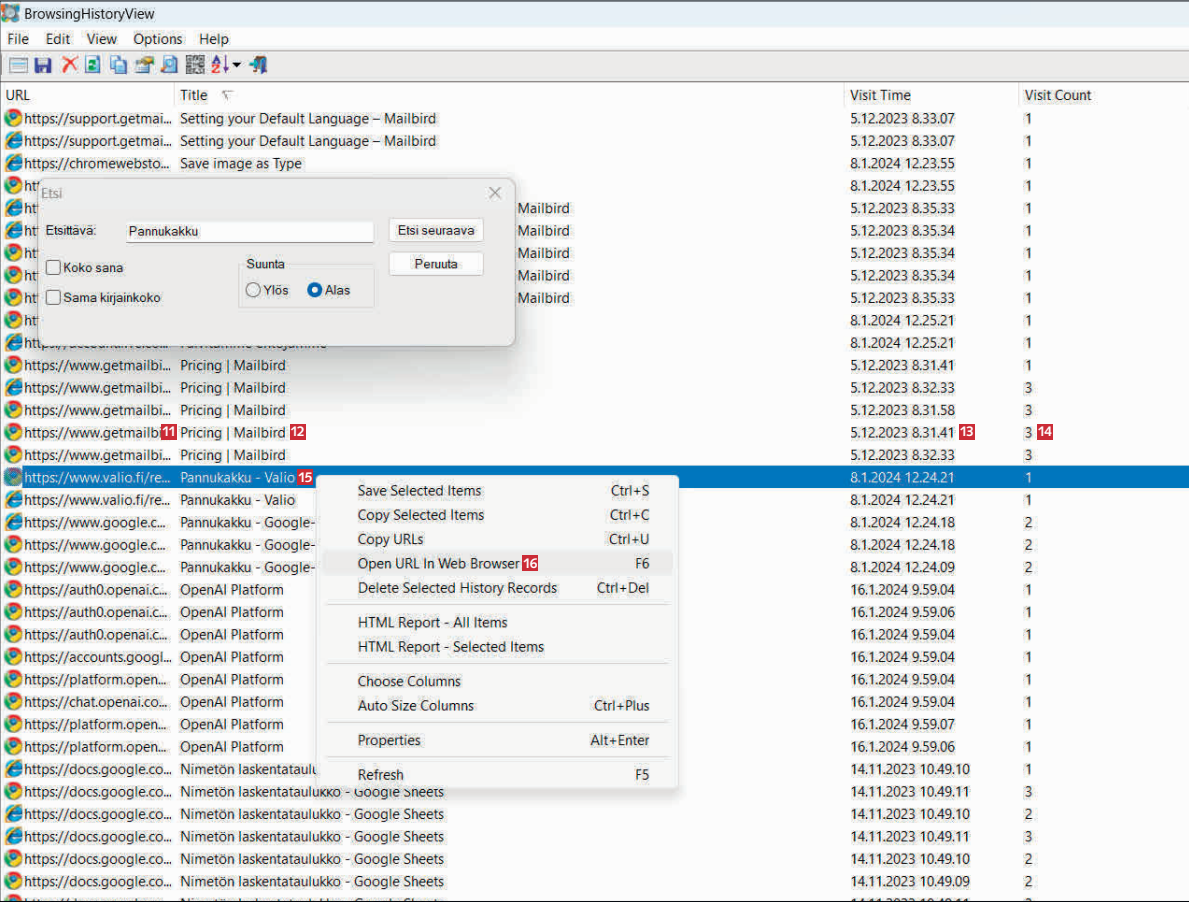Select the Ylös direction radio button
The height and width of the screenshot is (902, 1189).
pos(254,290)
